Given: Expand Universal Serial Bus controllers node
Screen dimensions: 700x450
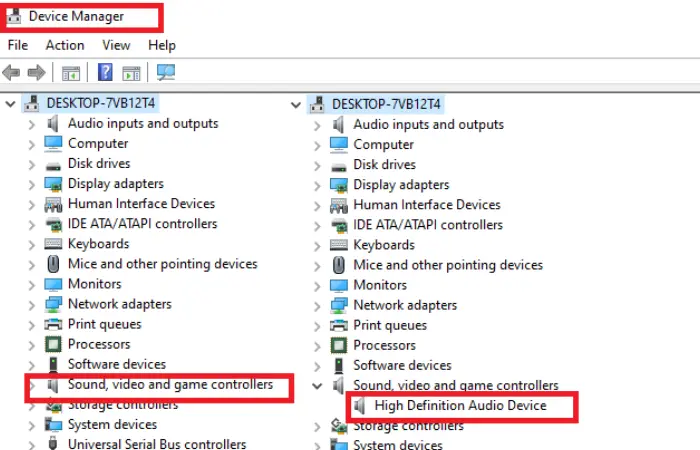Looking at the screenshot, I should [x=32, y=445].
